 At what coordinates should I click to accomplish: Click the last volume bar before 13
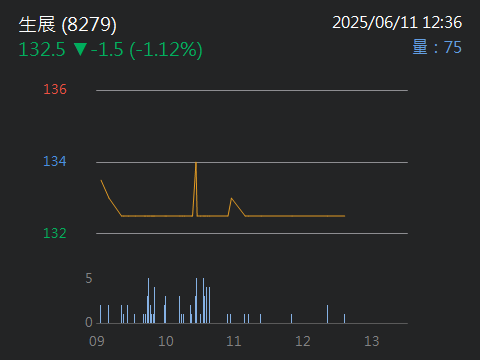click(x=344, y=319)
